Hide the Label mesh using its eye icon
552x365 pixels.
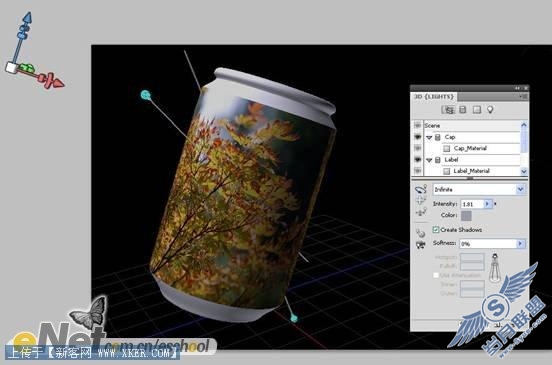(x=418, y=159)
